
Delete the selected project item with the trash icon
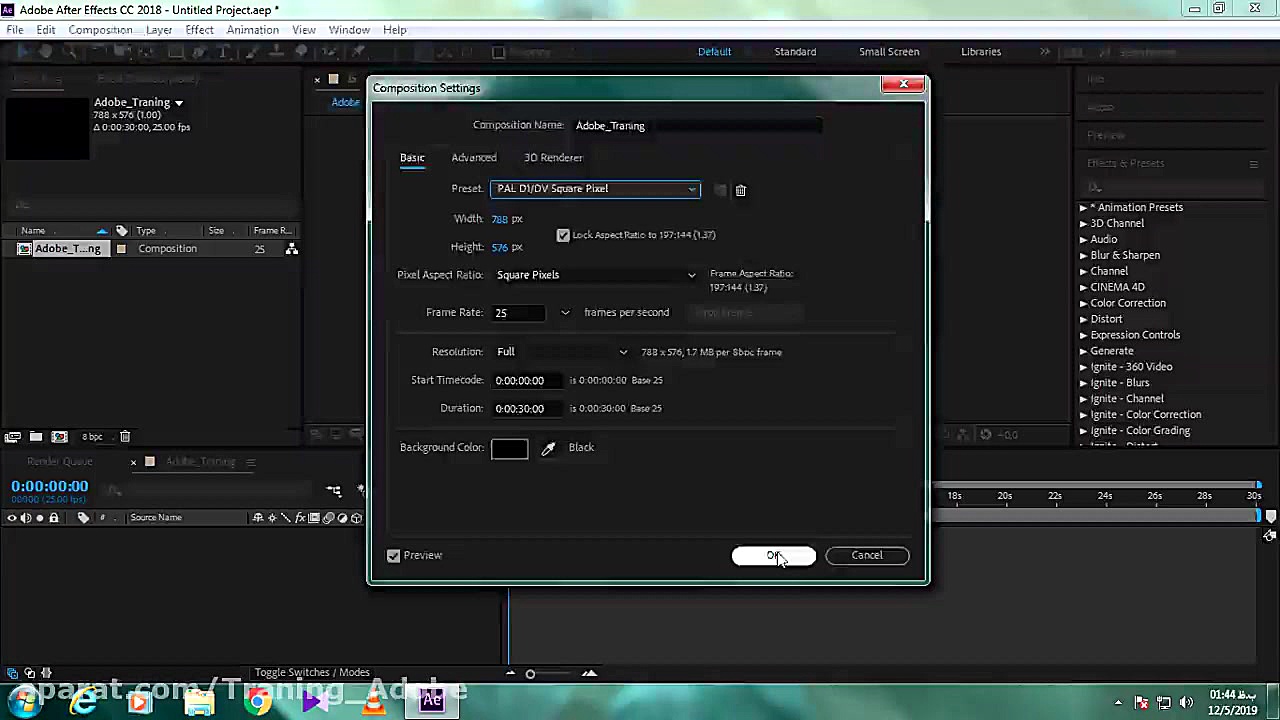(125, 437)
